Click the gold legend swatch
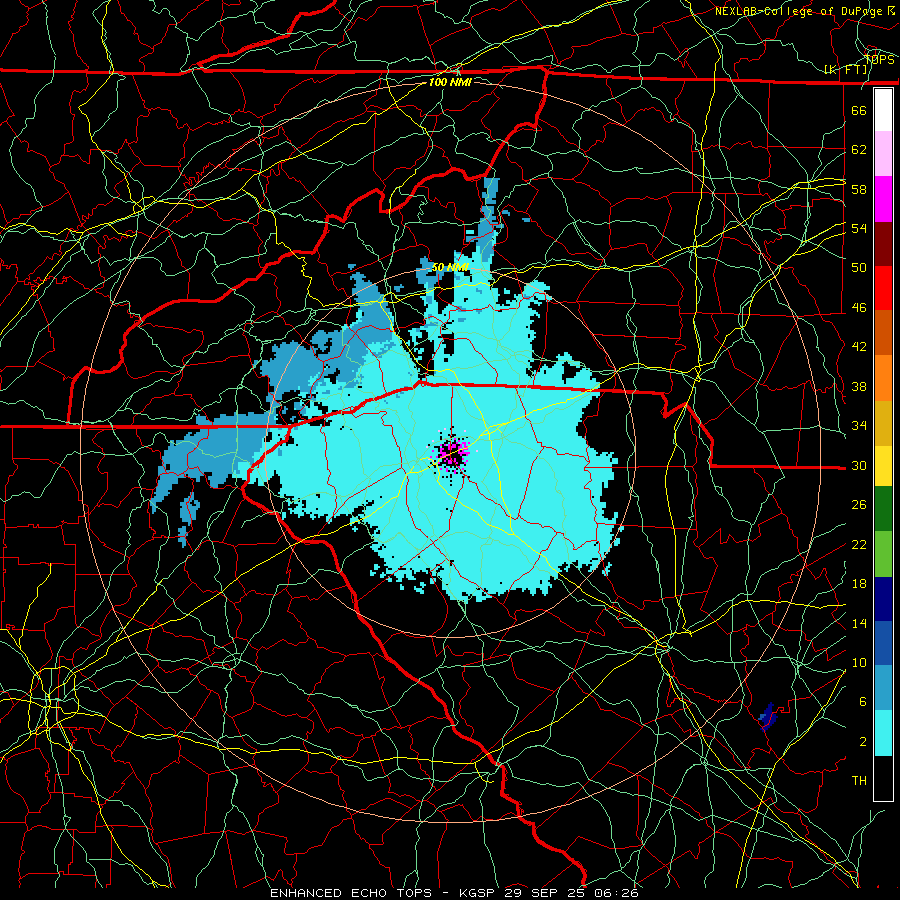This screenshot has height=900, width=900. [x=883, y=422]
